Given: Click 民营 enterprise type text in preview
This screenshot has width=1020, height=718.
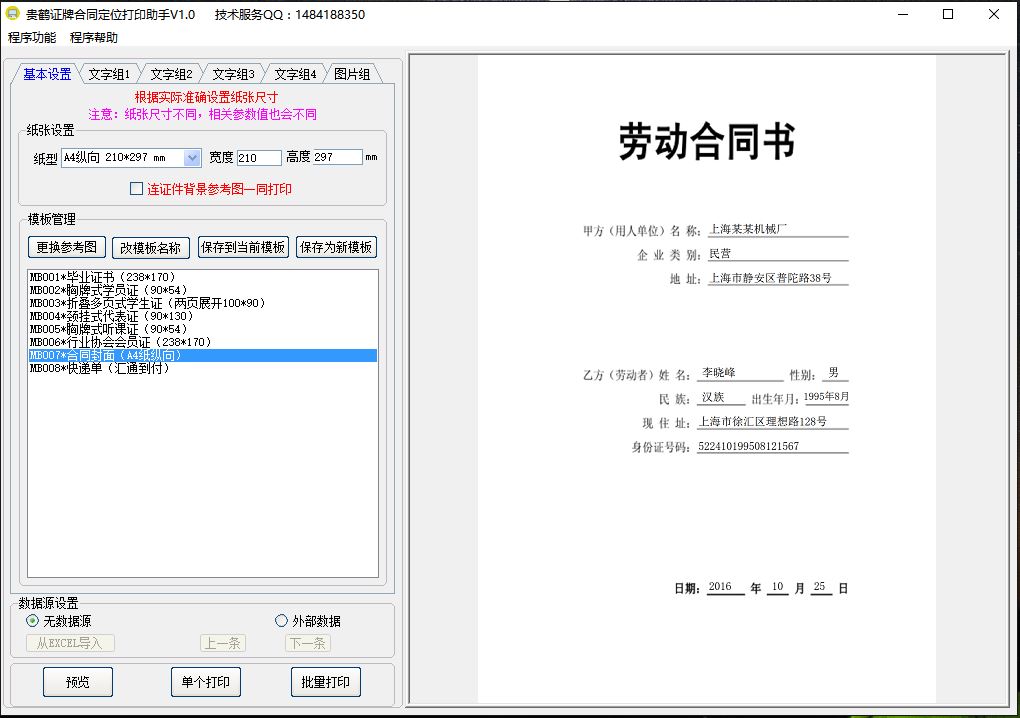Looking at the screenshot, I should pos(720,254).
